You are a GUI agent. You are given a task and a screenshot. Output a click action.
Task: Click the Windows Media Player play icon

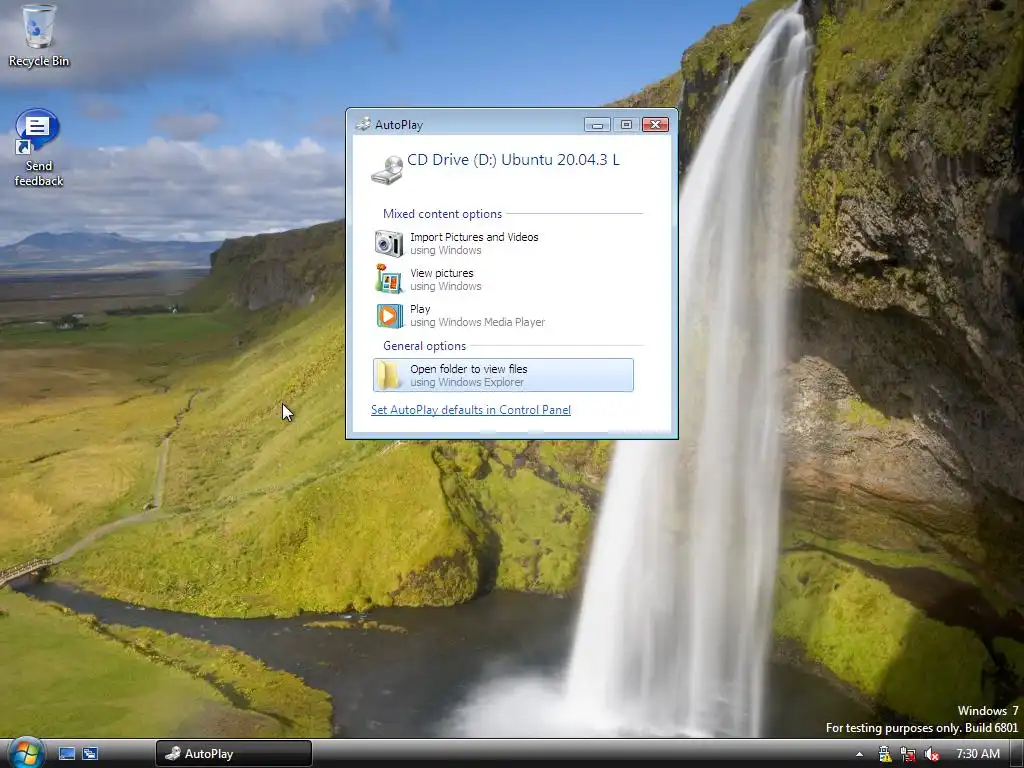(389, 315)
